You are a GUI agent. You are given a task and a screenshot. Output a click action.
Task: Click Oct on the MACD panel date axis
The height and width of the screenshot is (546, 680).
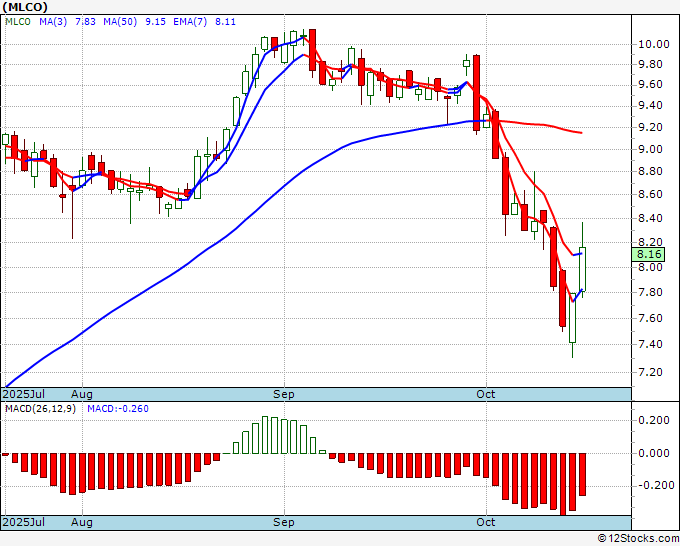pyautogui.click(x=485, y=522)
